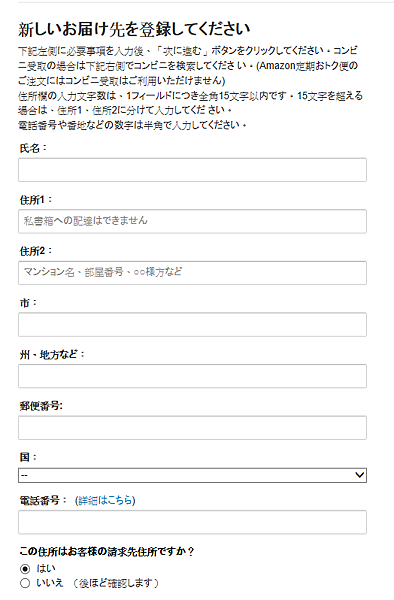This screenshot has width=394, height=600.
Task: Select the 市 city input field
Action: click(192, 324)
